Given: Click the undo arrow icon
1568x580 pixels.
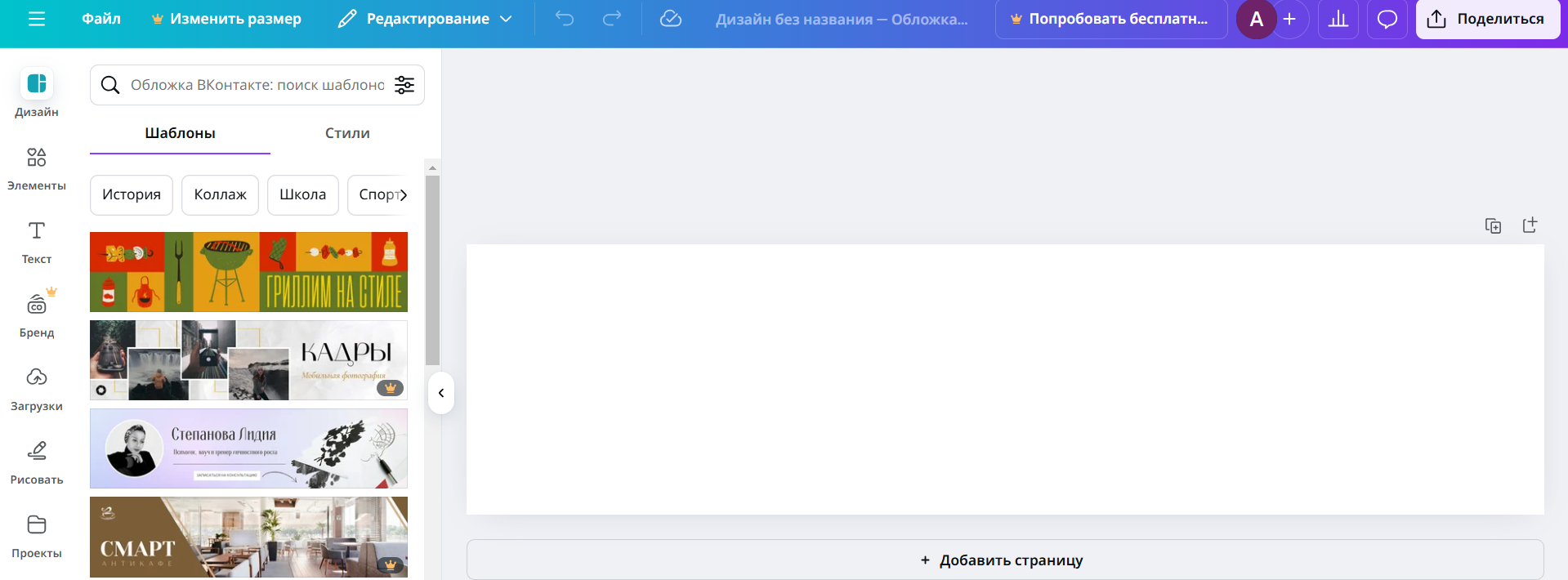Looking at the screenshot, I should pos(565,19).
